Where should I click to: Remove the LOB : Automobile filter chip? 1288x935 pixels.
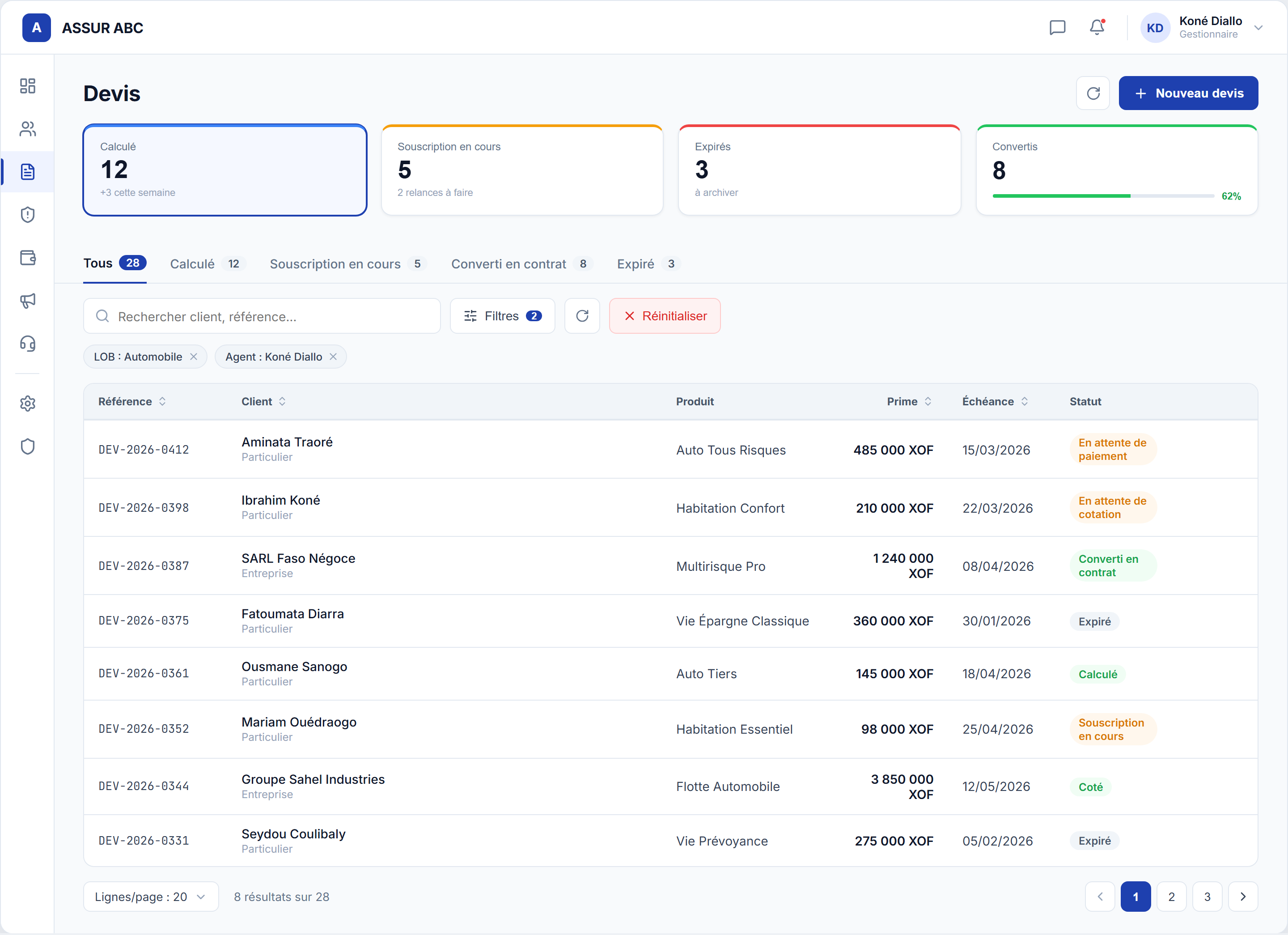pos(194,357)
